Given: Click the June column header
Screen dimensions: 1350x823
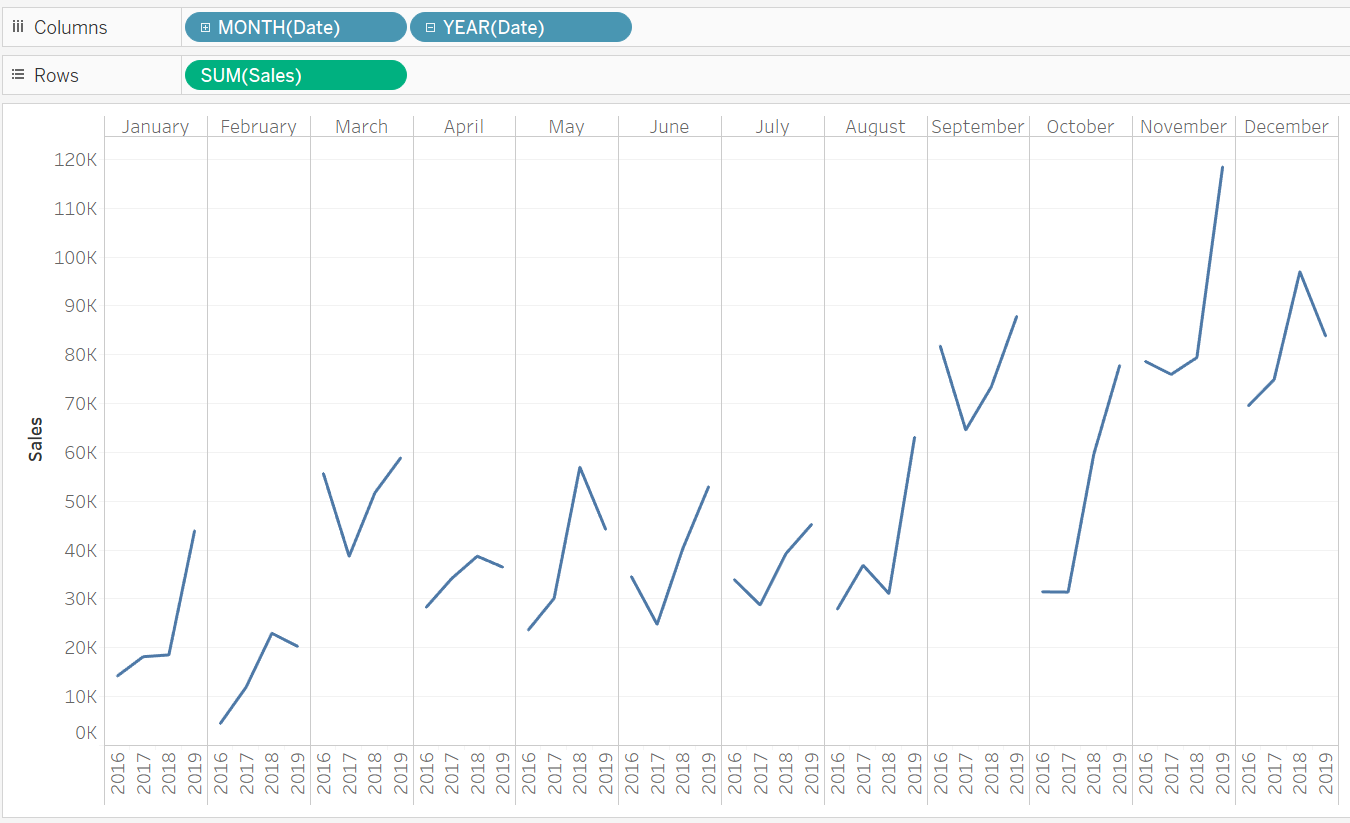Looking at the screenshot, I should pos(669,126).
